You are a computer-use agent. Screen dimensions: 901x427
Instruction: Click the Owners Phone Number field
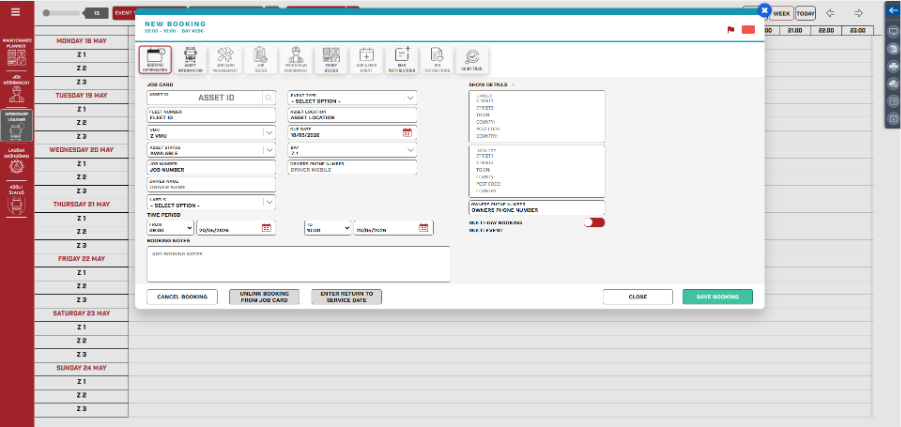(537, 207)
